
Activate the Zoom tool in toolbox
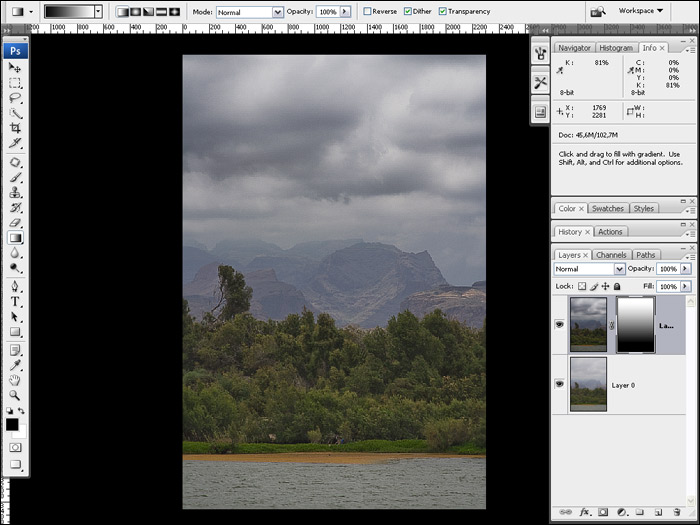pos(15,395)
